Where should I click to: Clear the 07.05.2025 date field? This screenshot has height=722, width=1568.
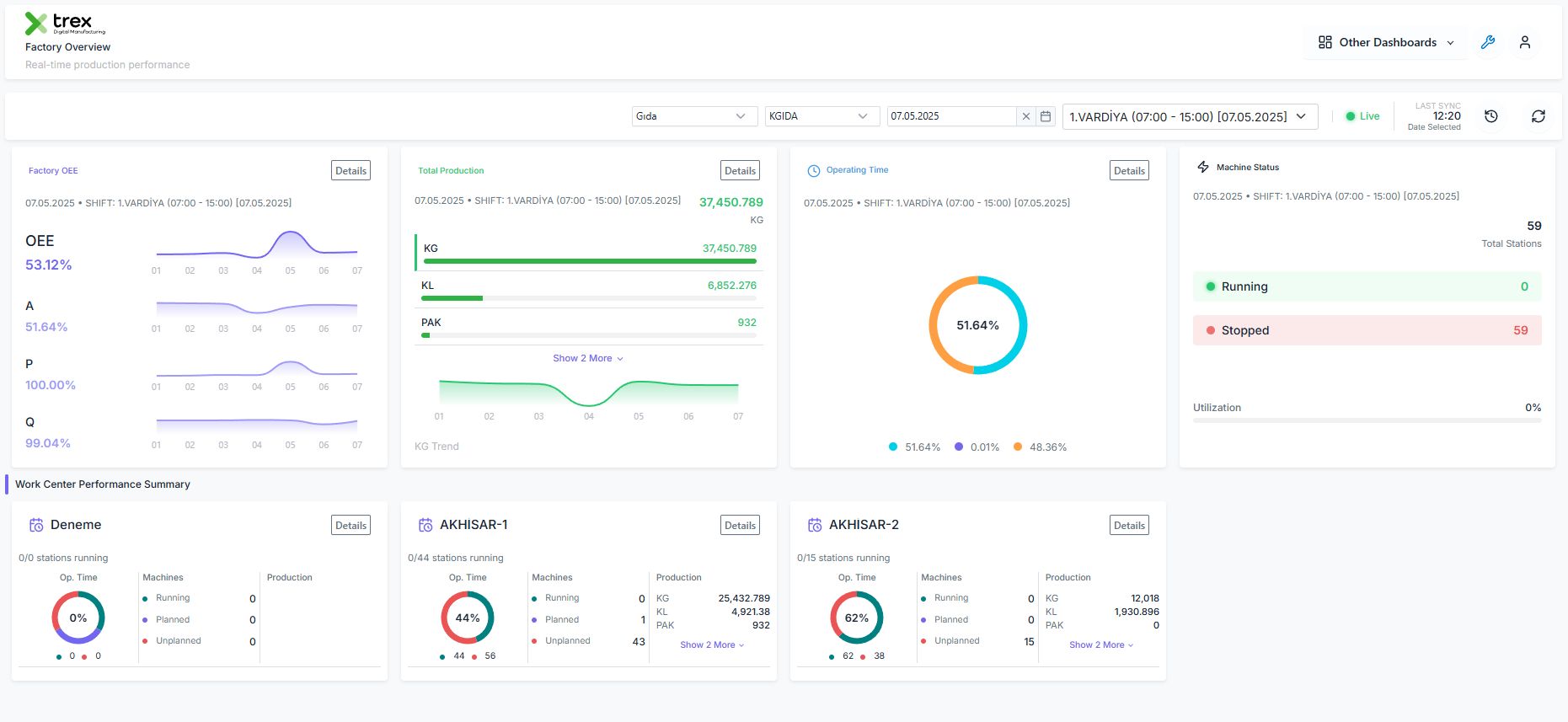(x=1026, y=116)
